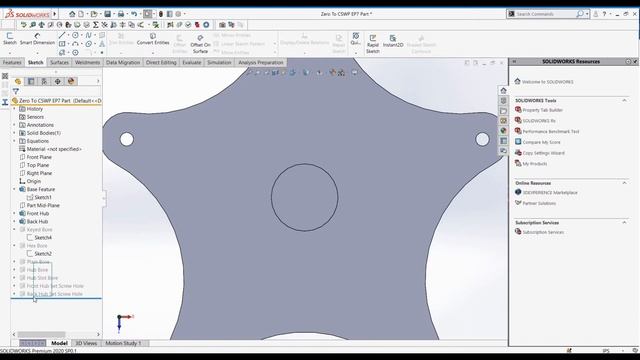This screenshot has height=360, width=640.
Task: Expand the Equations node
Action: (14, 141)
